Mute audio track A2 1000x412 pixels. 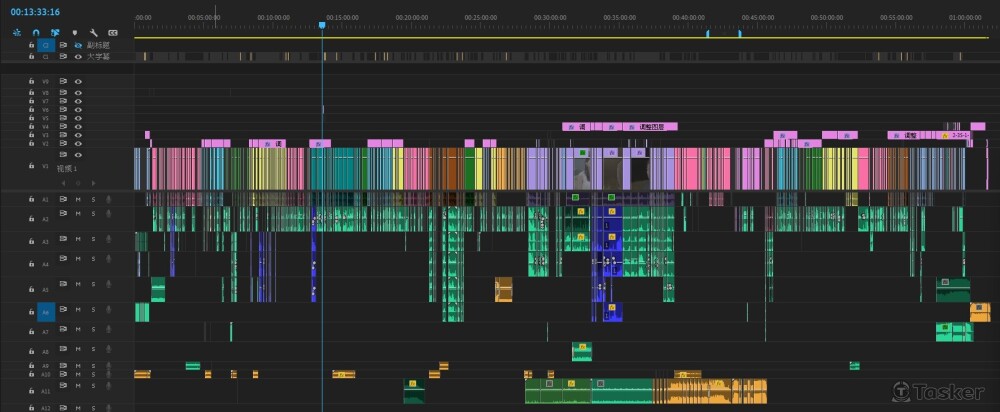tap(78, 219)
